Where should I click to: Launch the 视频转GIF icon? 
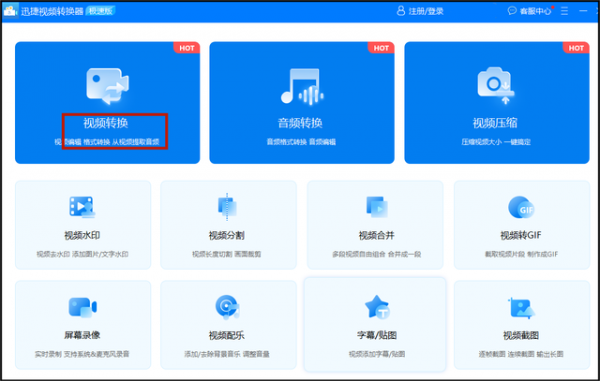[x=521, y=207]
